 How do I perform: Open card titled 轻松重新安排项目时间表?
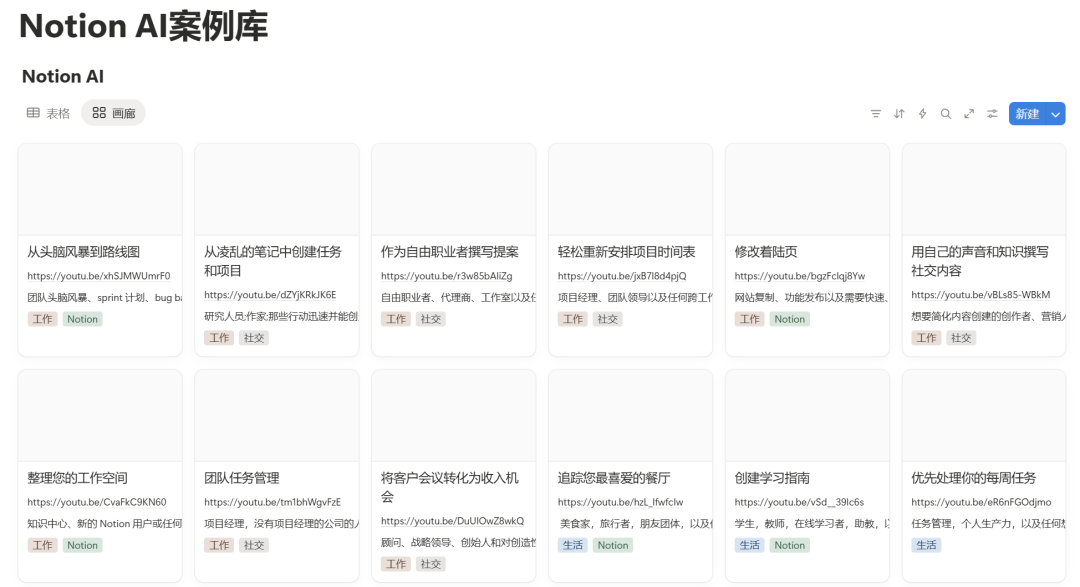[626, 251]
